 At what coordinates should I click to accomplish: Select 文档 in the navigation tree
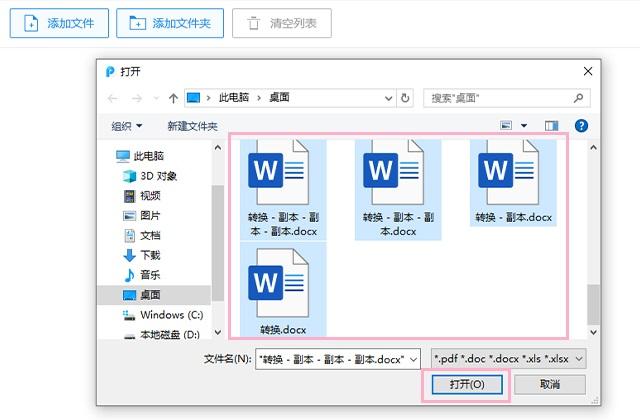coord(142,236)
